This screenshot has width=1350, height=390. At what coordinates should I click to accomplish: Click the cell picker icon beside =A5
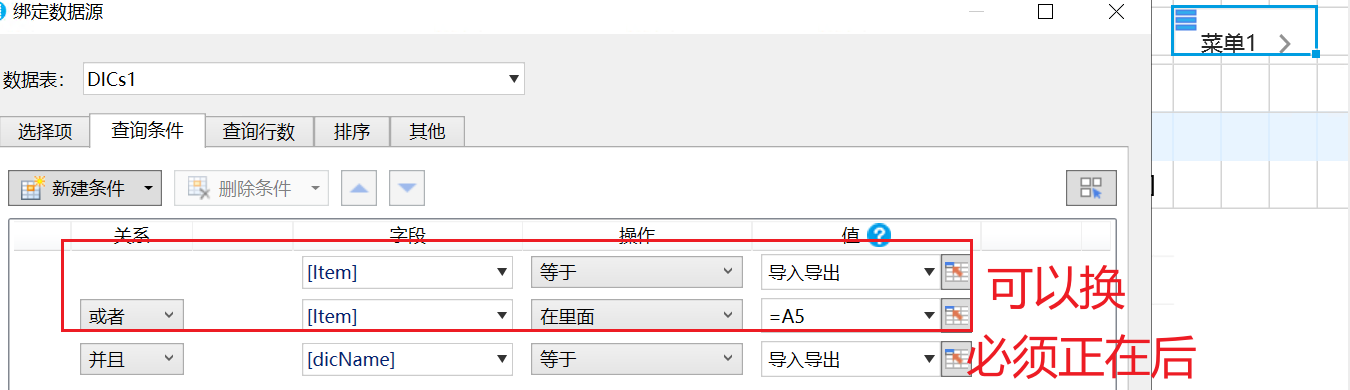955,315
